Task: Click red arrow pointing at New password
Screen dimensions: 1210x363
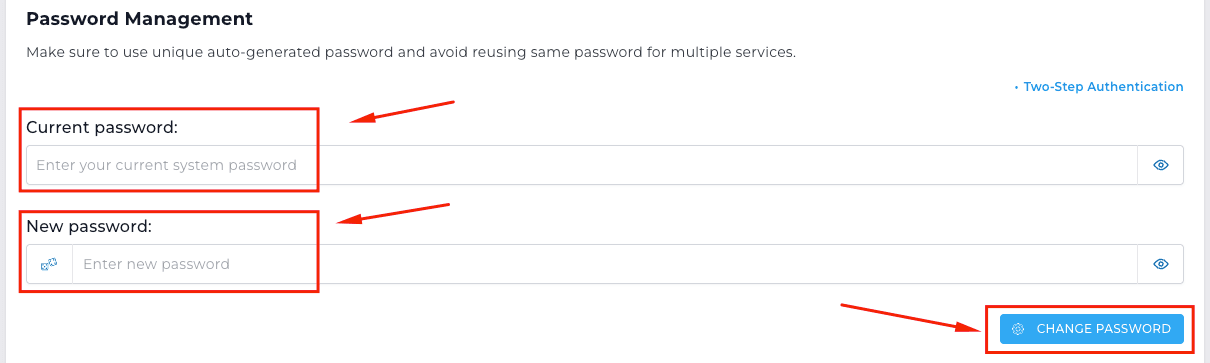Action: coord(393,213)
